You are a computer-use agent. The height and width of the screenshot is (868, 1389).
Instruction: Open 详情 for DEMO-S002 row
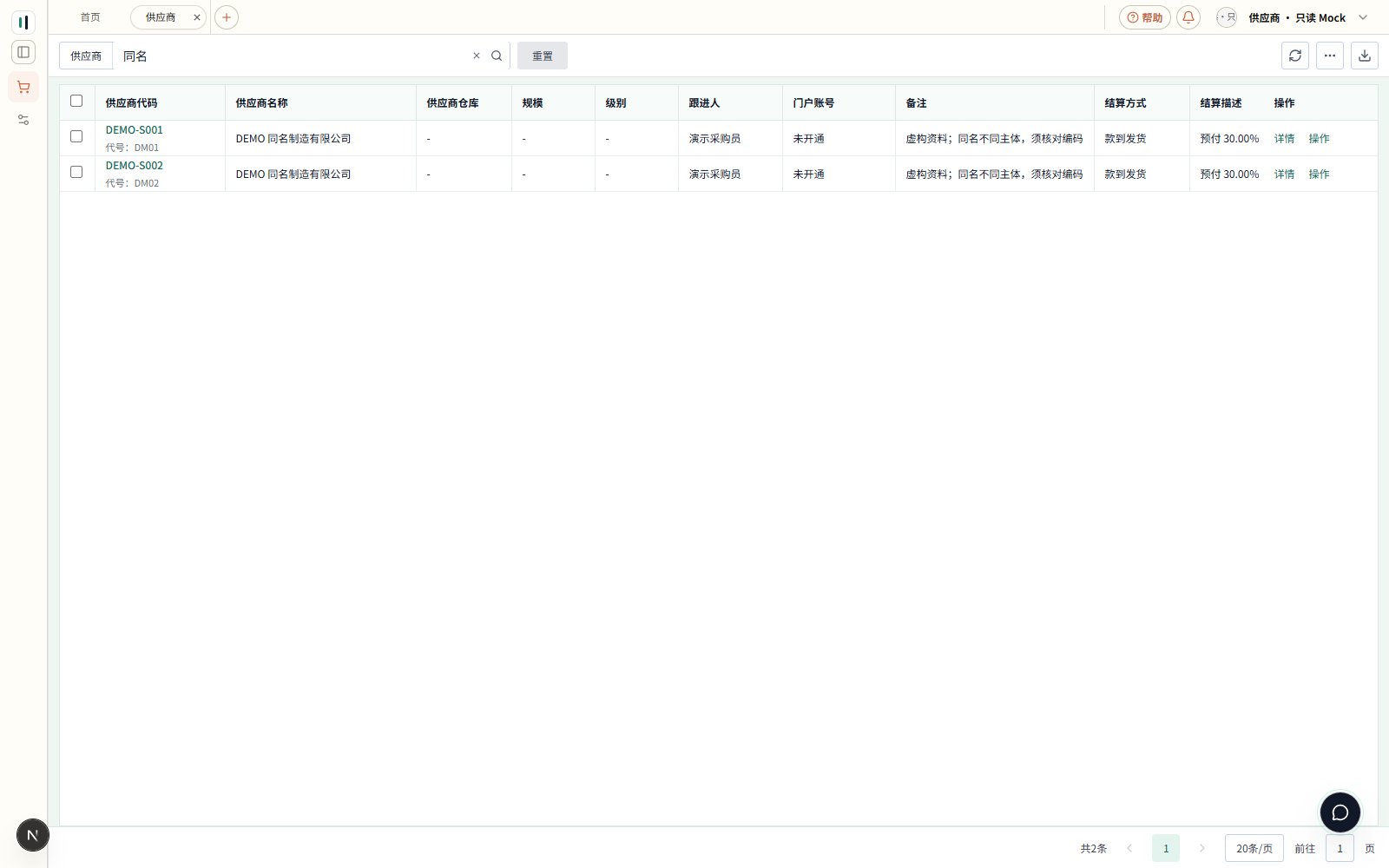click(x=1285, y=174)
